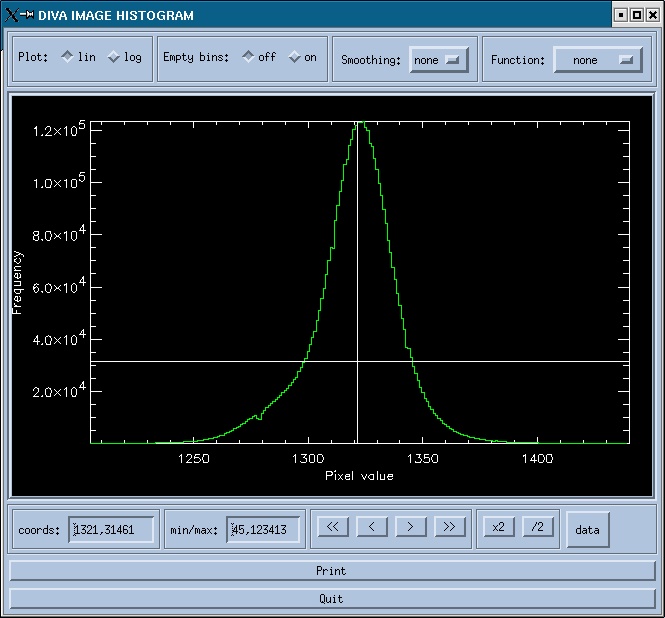Screen dimensions: 665x618
Task: Click the min/max input field
Action: click(264, 529)
